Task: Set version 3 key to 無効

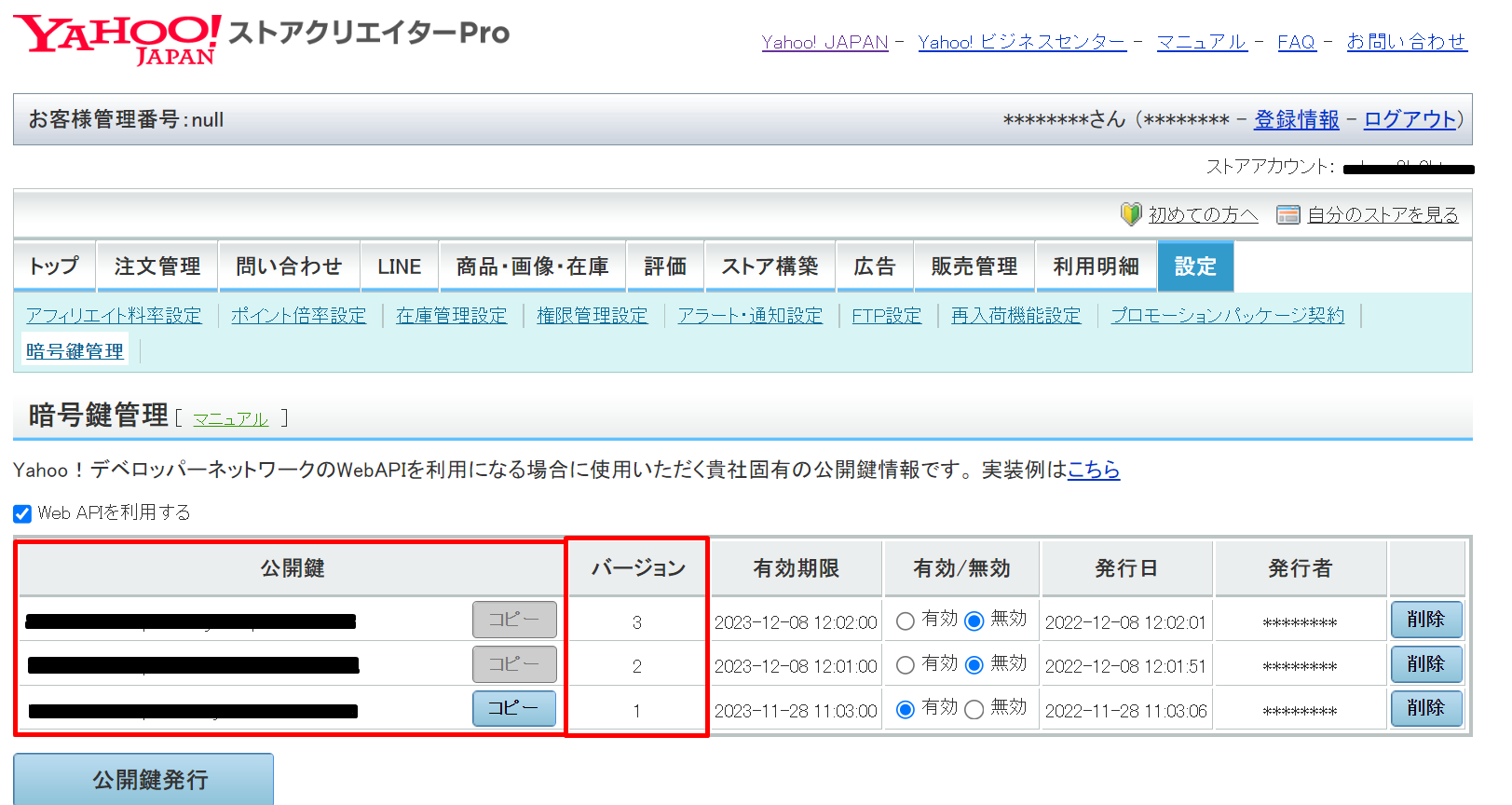Action: [974, 621]
